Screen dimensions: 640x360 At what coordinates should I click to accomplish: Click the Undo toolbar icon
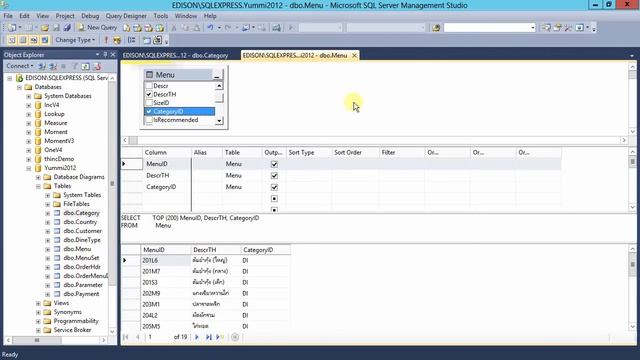(210, 28)
